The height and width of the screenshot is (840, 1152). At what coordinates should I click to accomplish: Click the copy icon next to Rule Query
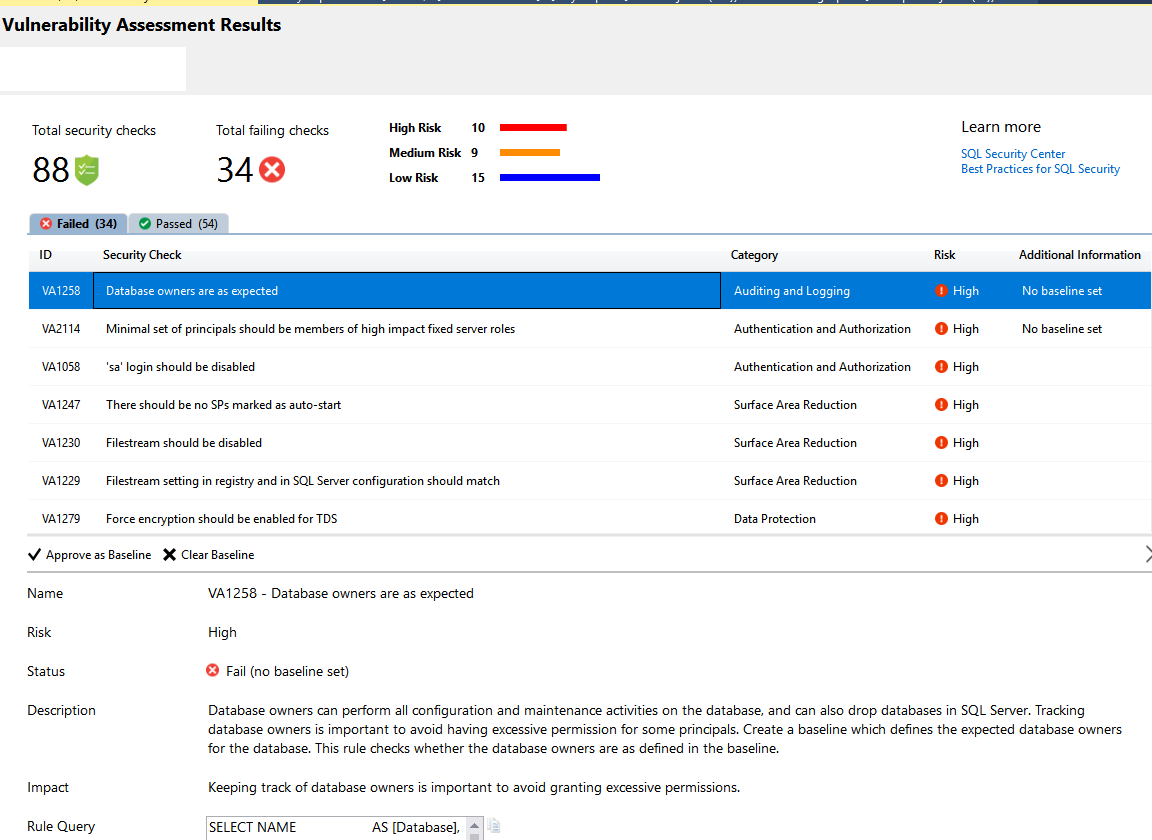494,826
